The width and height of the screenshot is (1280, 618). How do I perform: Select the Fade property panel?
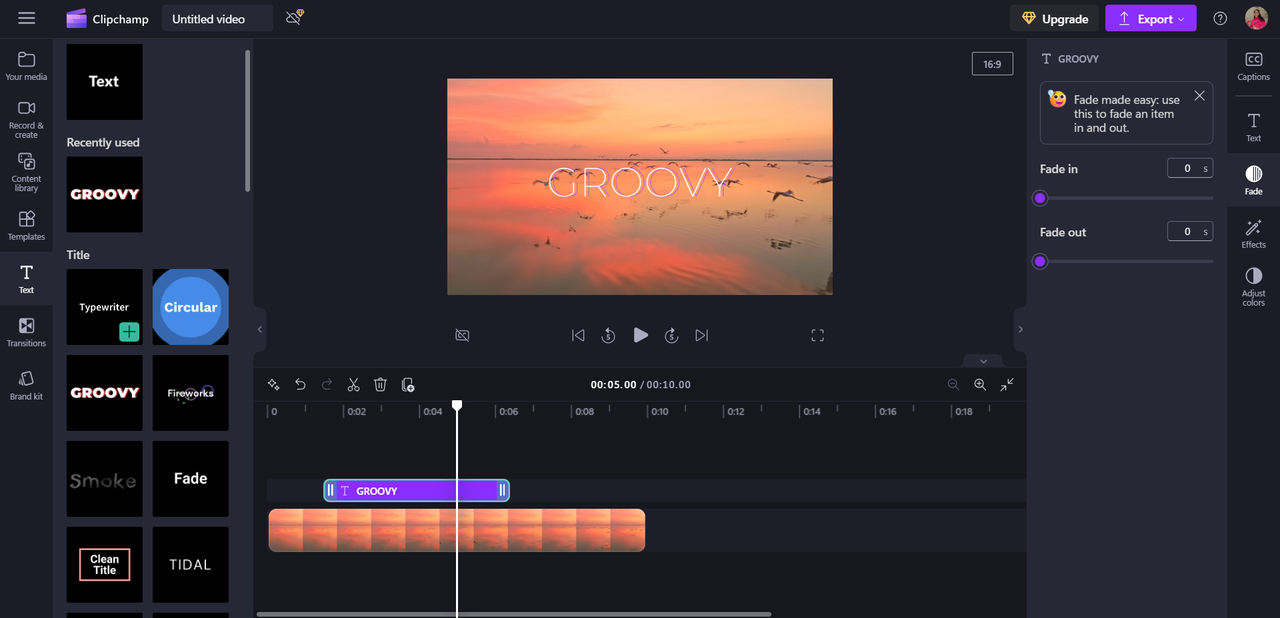[1253, 181]
